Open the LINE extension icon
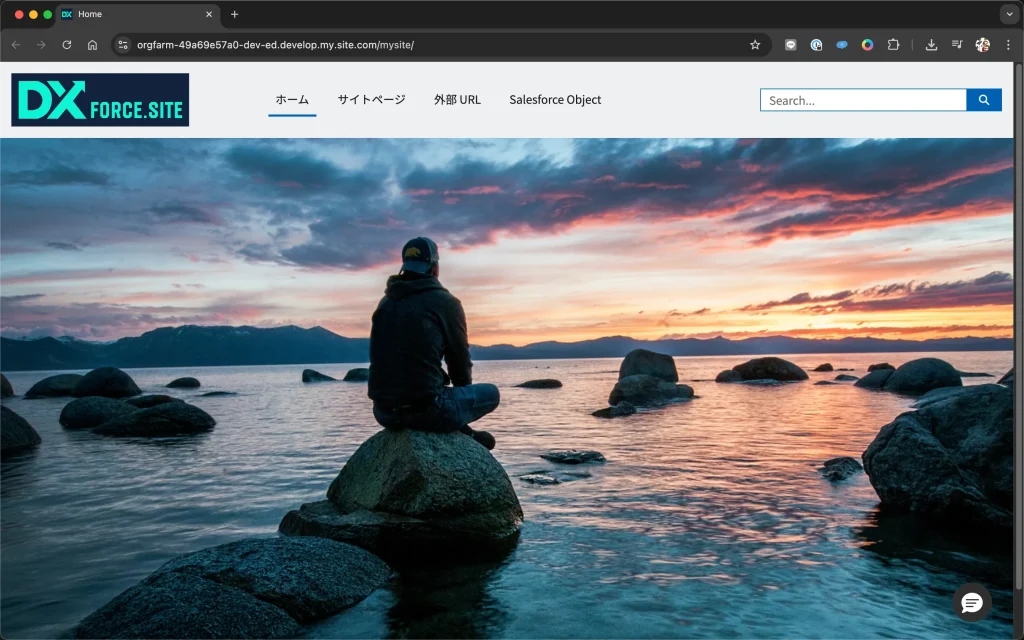 click(x=791, y=45)
